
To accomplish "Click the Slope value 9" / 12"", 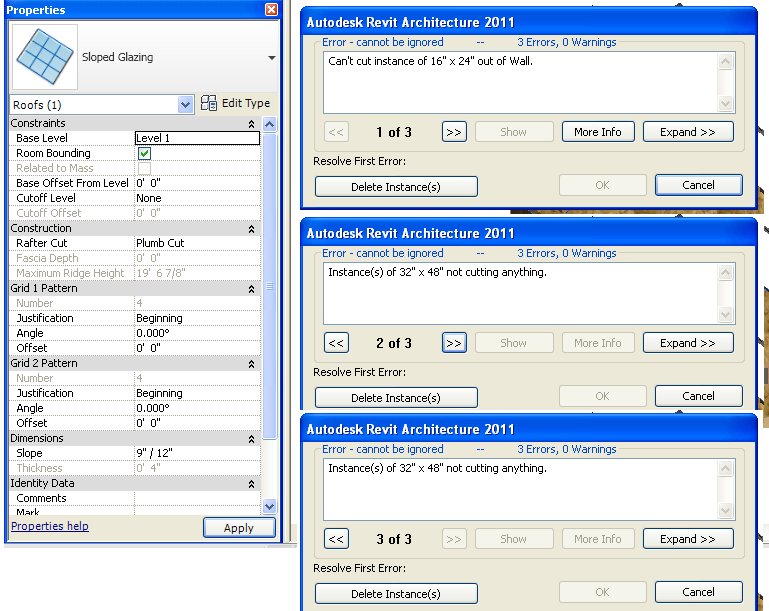I will (x=197, y=453).
